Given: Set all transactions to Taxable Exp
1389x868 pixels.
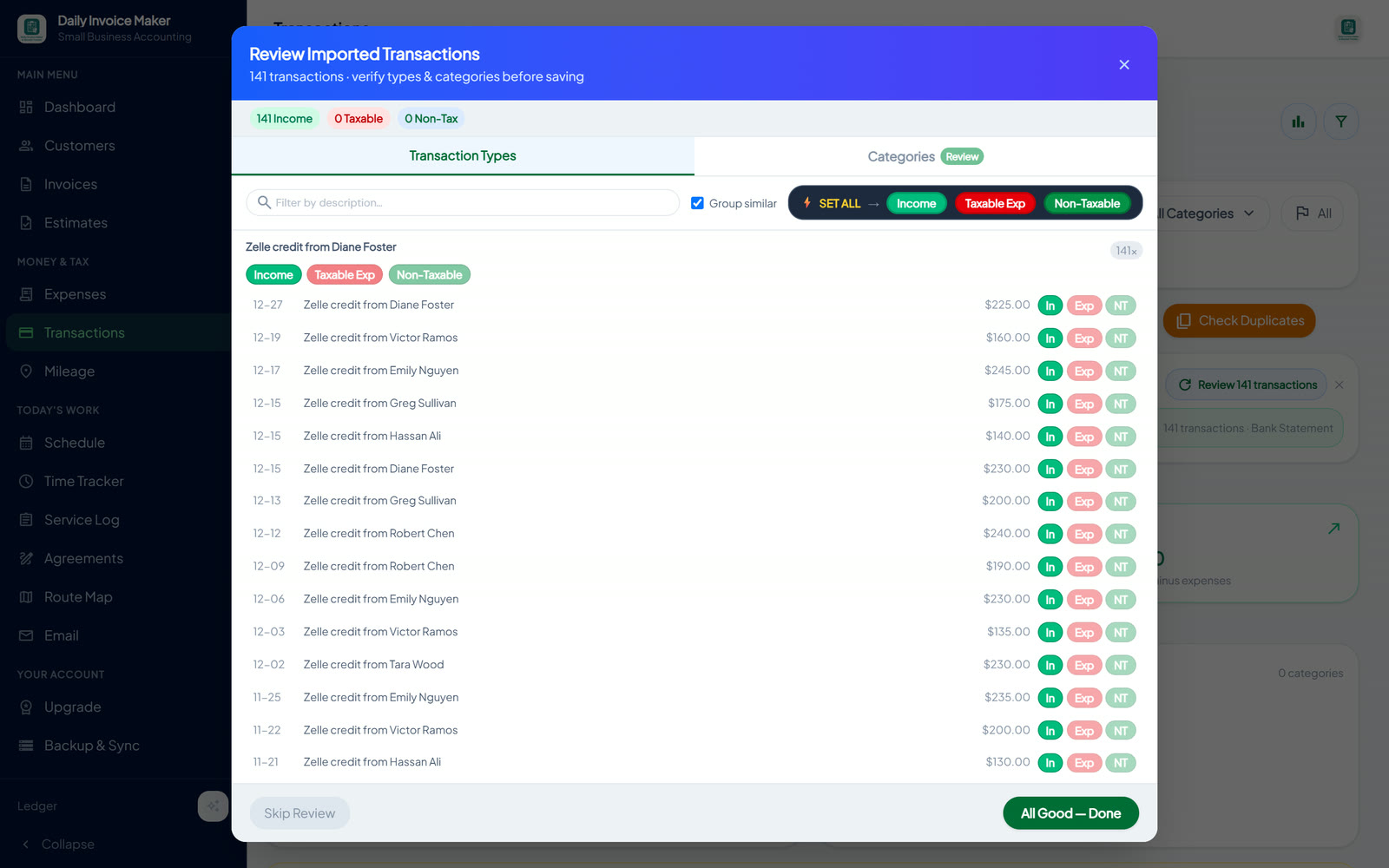Looking at the screenshot, I should (x=995, y=203).
